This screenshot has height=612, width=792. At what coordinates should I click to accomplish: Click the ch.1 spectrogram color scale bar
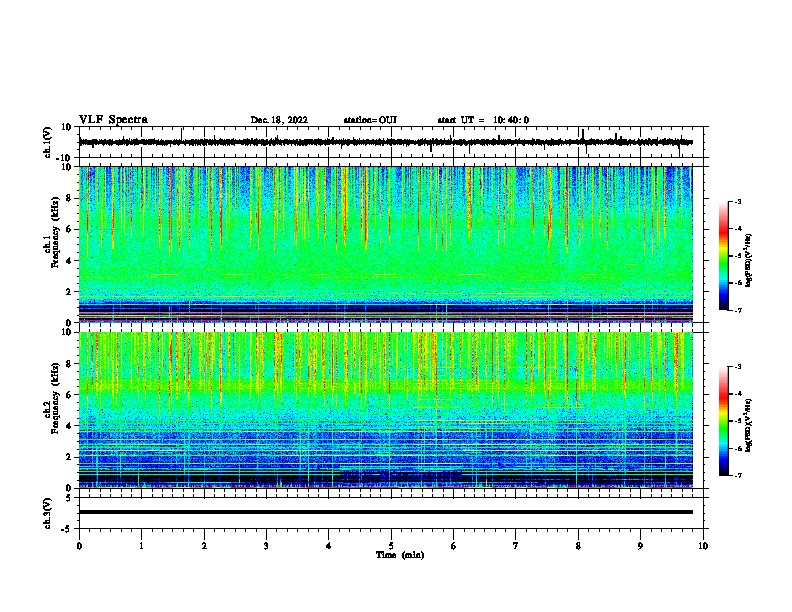click(x=723, y=256)
